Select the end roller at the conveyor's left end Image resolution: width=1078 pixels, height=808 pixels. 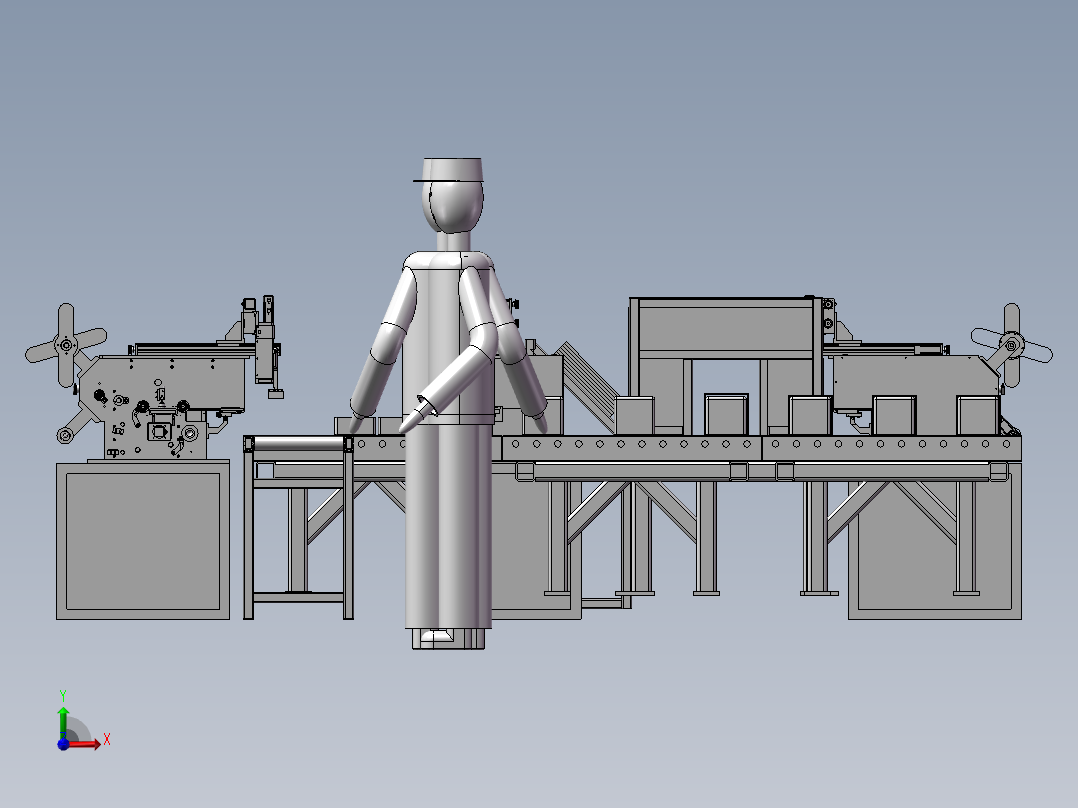point(297,443)
